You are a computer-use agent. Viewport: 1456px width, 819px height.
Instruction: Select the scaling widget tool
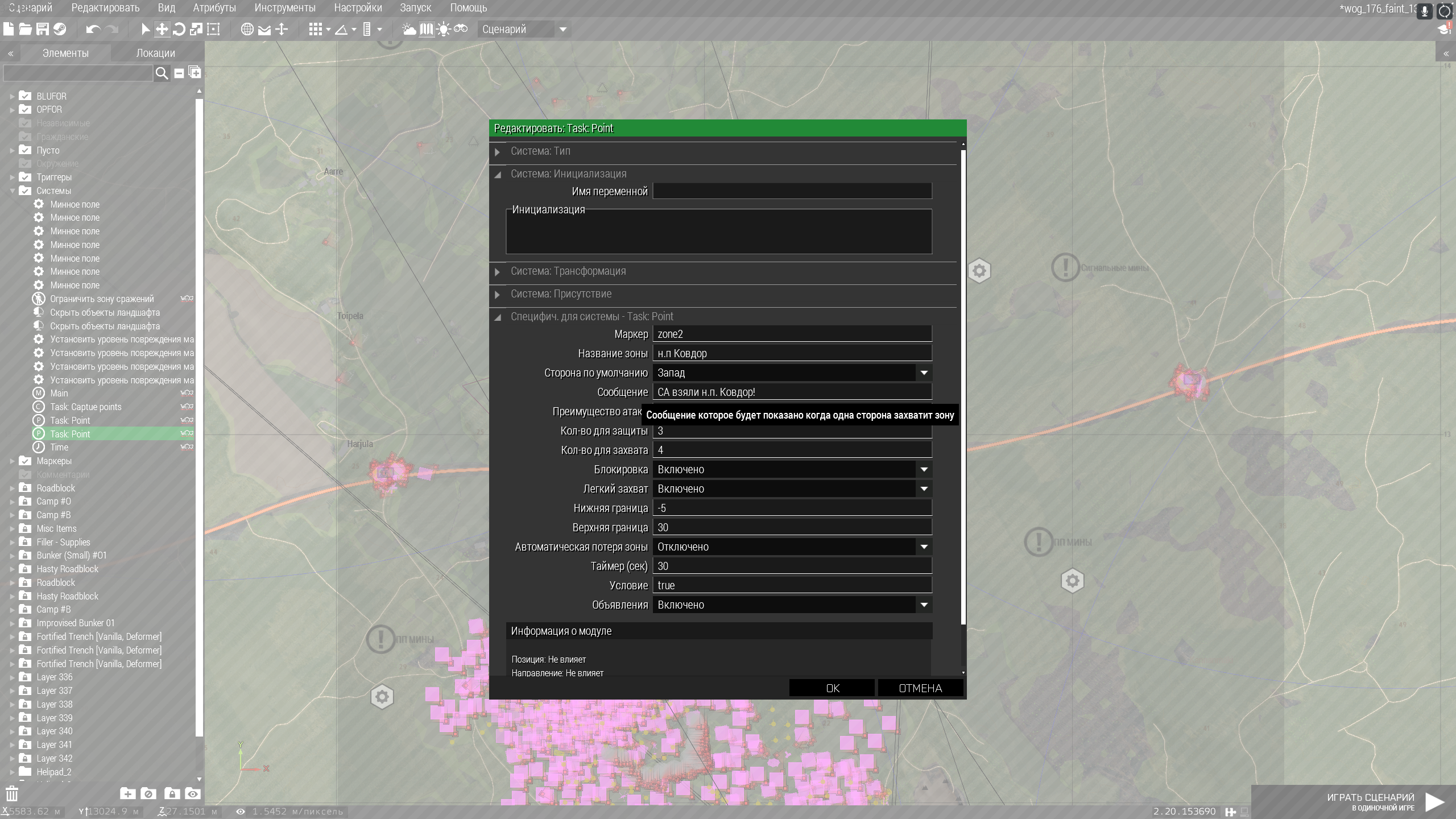point(196,29)
